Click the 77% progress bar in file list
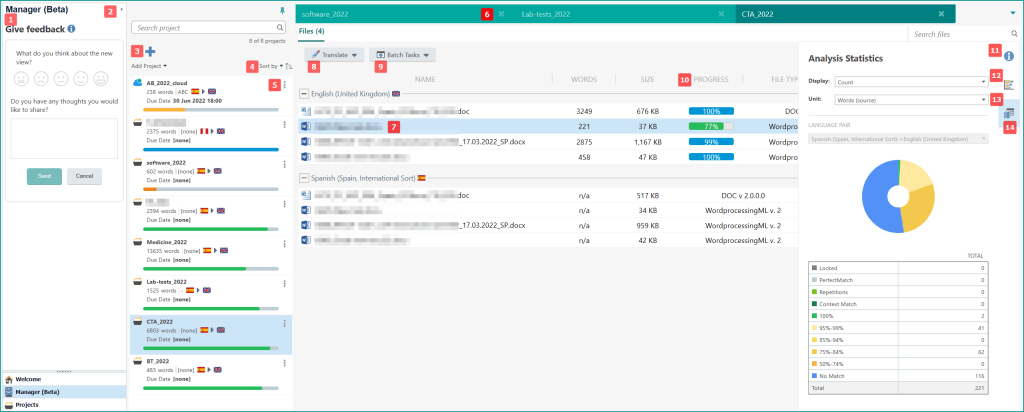 pos(711,127)
